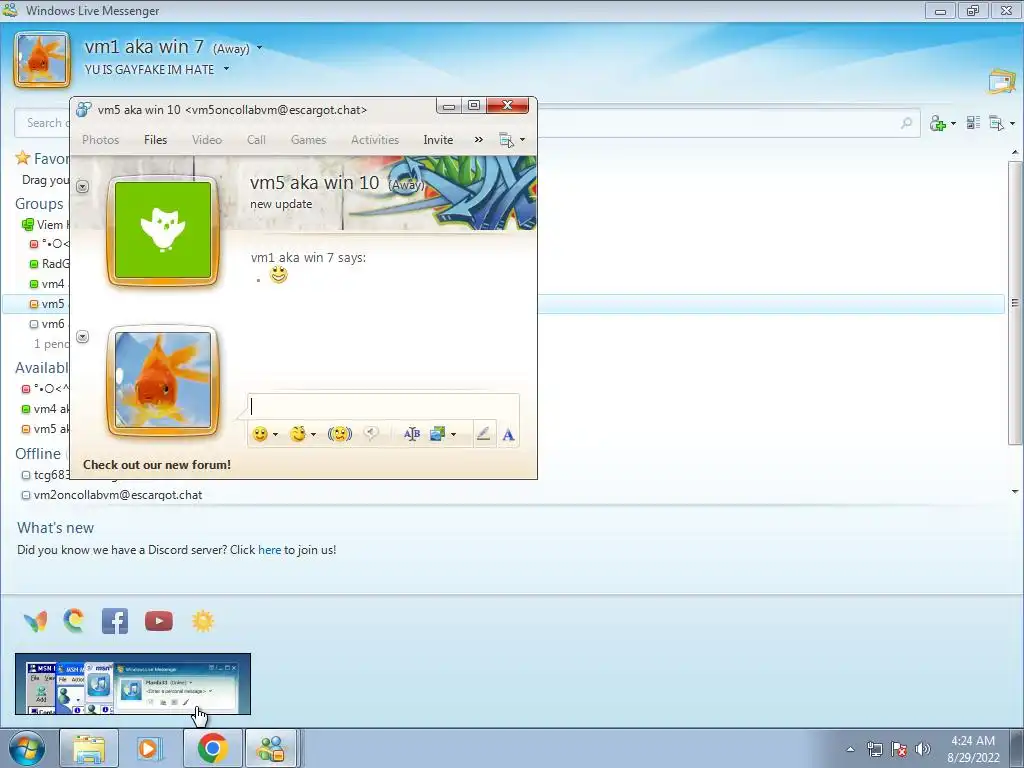Click the Groups heading

pos(39,204)
